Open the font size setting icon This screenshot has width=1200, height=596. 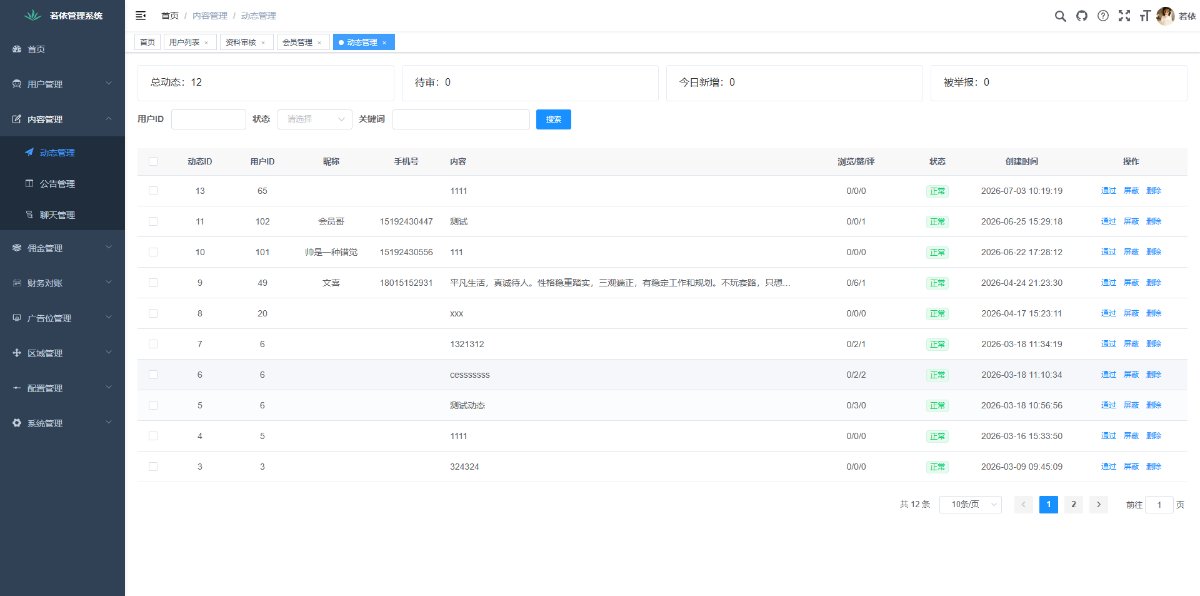1144,16
